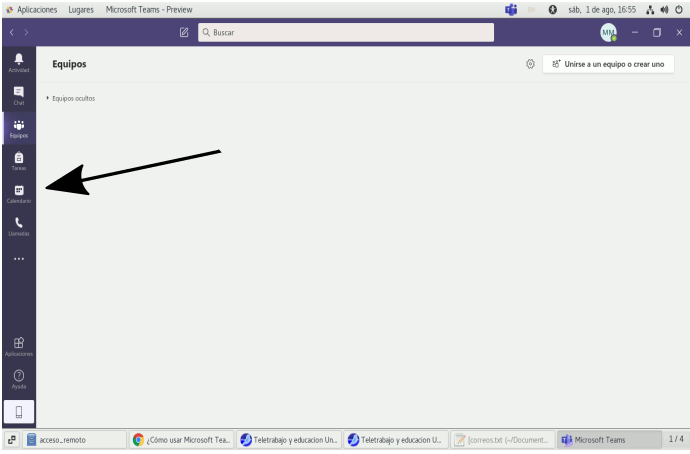Open Tareas in the sidebar
The image size is (690, 454).
tap(19, 160)
